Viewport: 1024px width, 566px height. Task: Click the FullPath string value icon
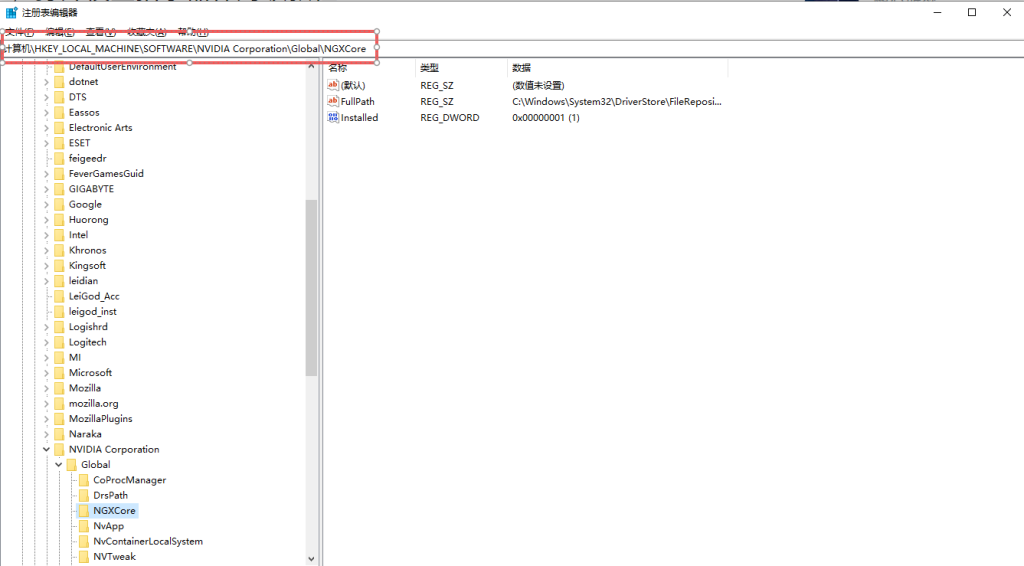(333, 102)
